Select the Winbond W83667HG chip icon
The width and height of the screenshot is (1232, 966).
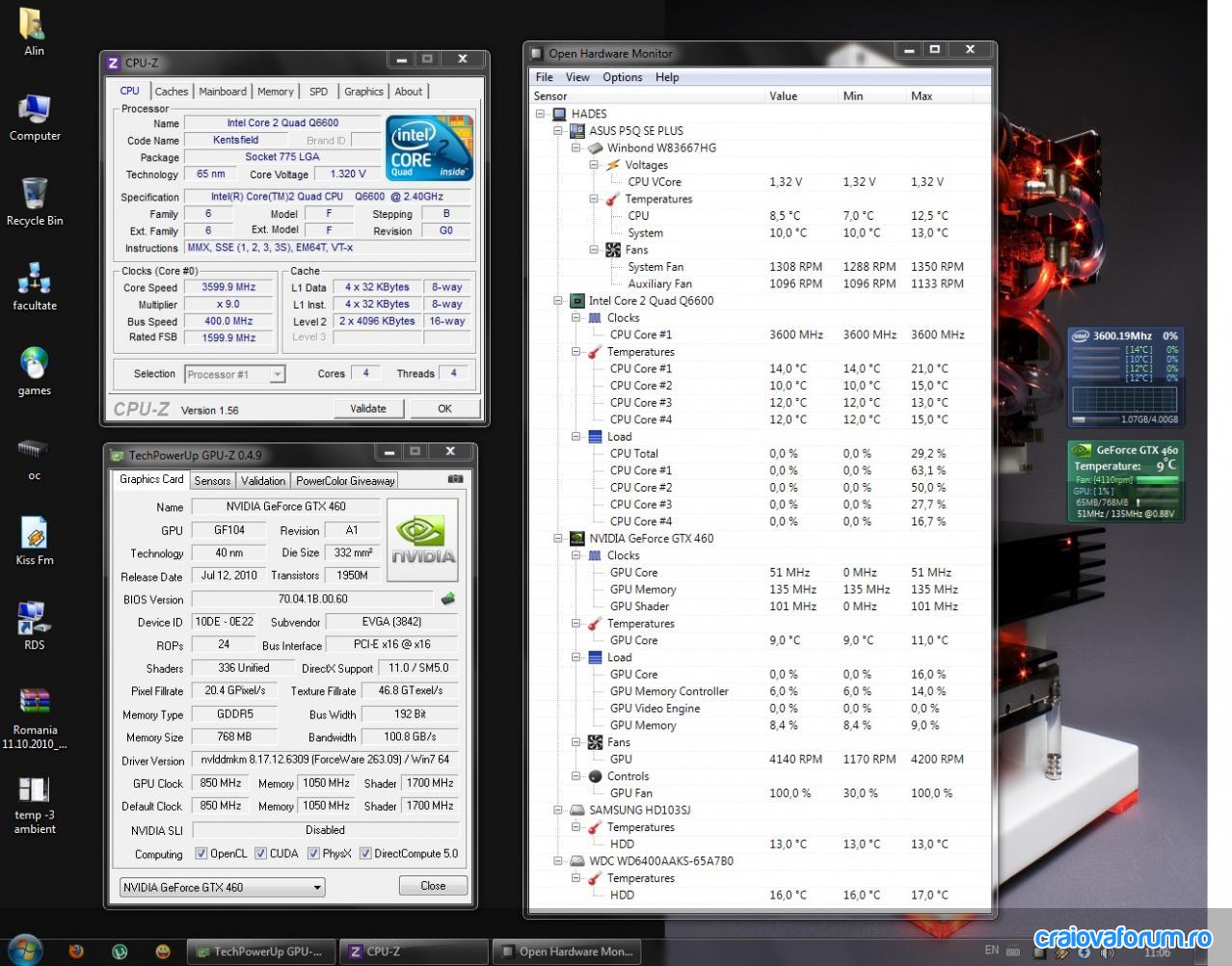(595, 148)
